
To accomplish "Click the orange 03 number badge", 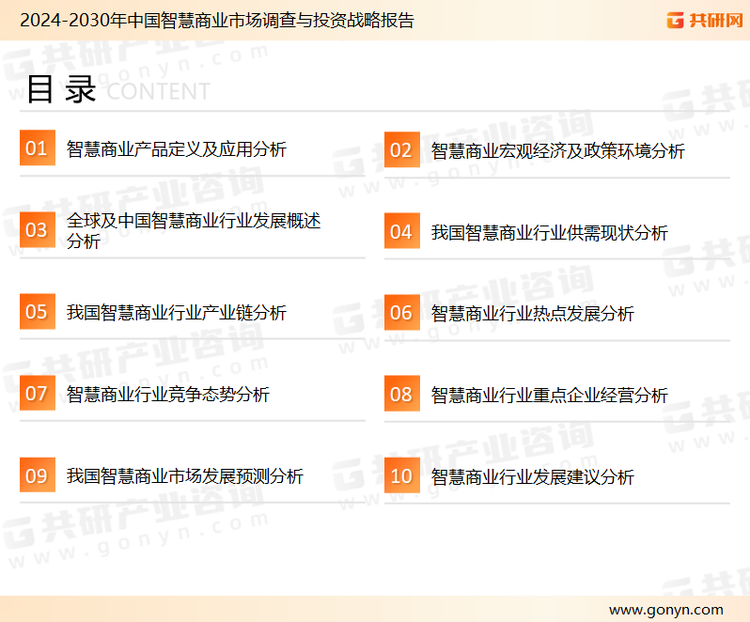I will pyautogui.click(x=37, y=230).
